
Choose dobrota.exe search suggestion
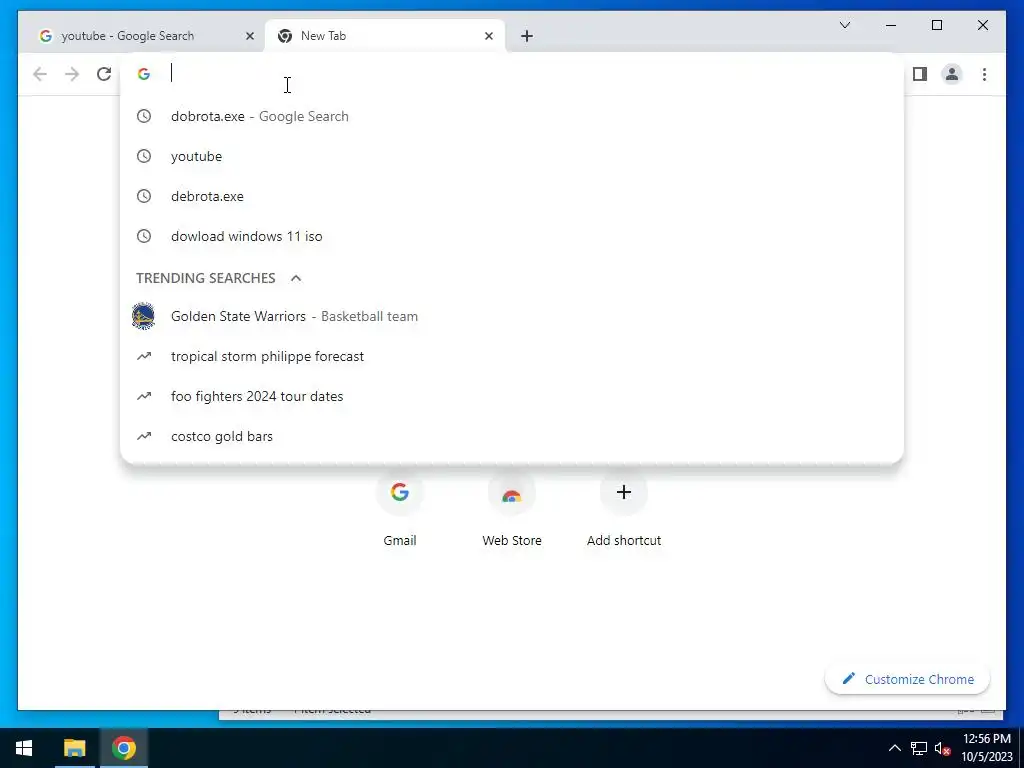(x=512, y=116)
